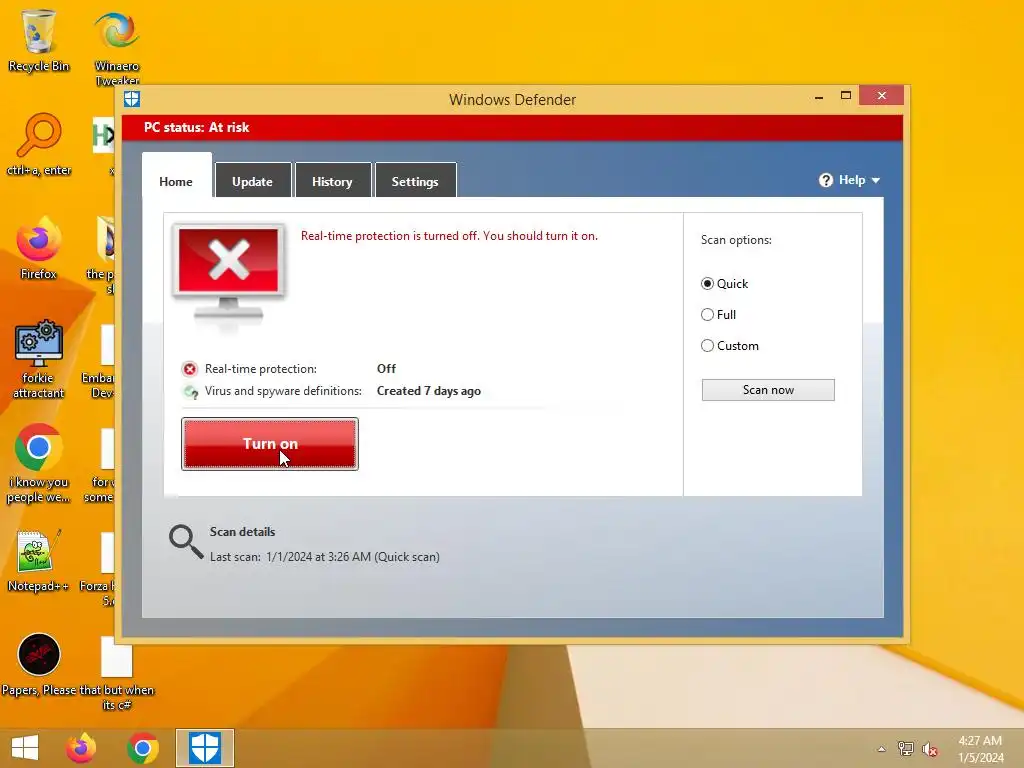Click the 'Off' real-time protection value

pyautogui.click(x=387, y=369)
